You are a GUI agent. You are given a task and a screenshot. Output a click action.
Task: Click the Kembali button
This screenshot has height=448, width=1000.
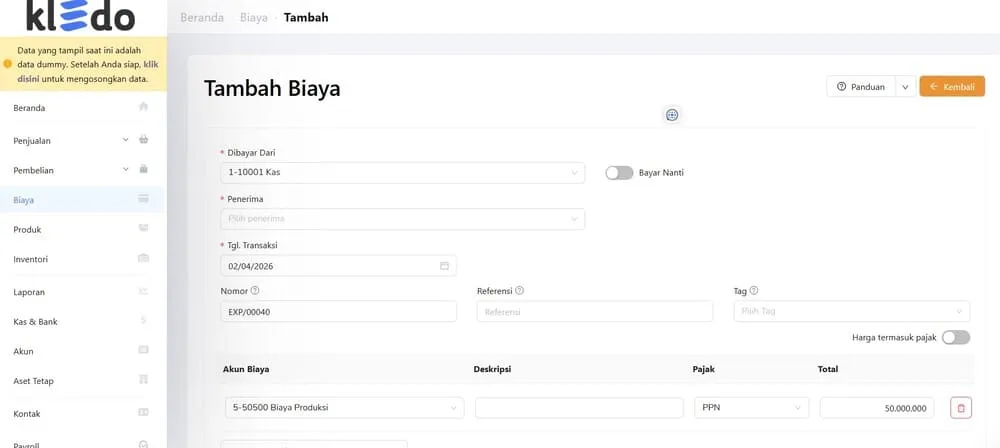click(x=952, y=87)
